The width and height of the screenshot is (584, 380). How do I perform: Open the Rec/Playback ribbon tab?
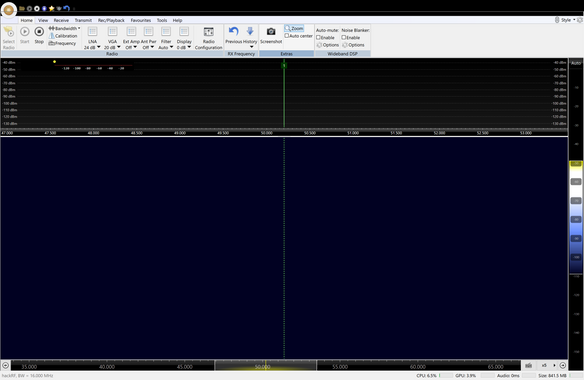point(111,20)
